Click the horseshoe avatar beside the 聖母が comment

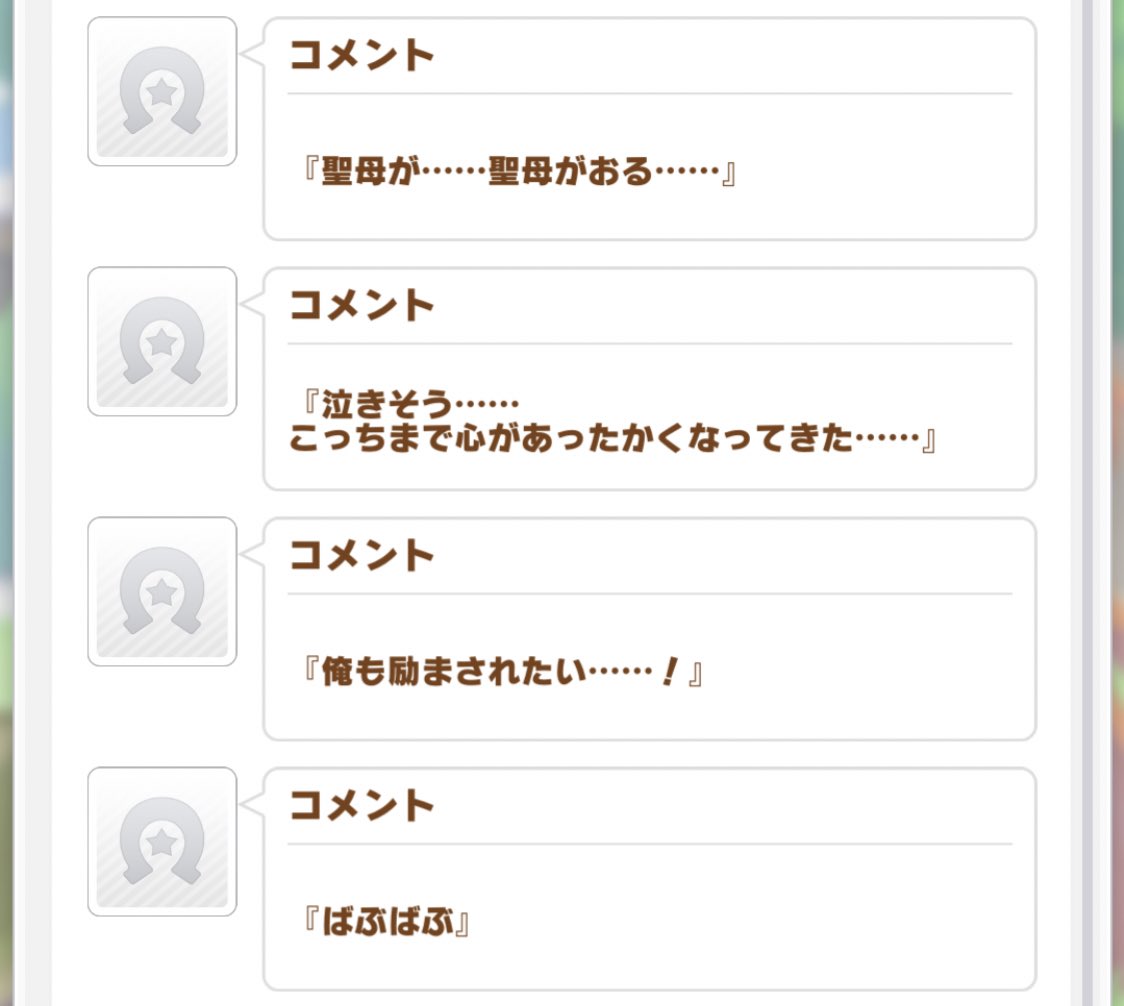tap(162, 92)
